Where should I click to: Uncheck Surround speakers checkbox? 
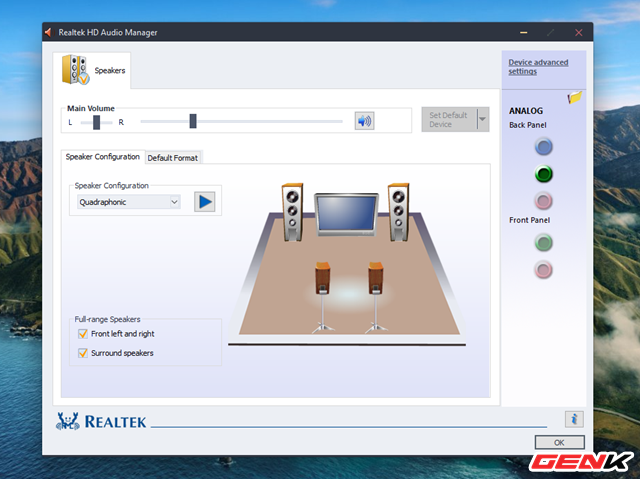point(82,353)
